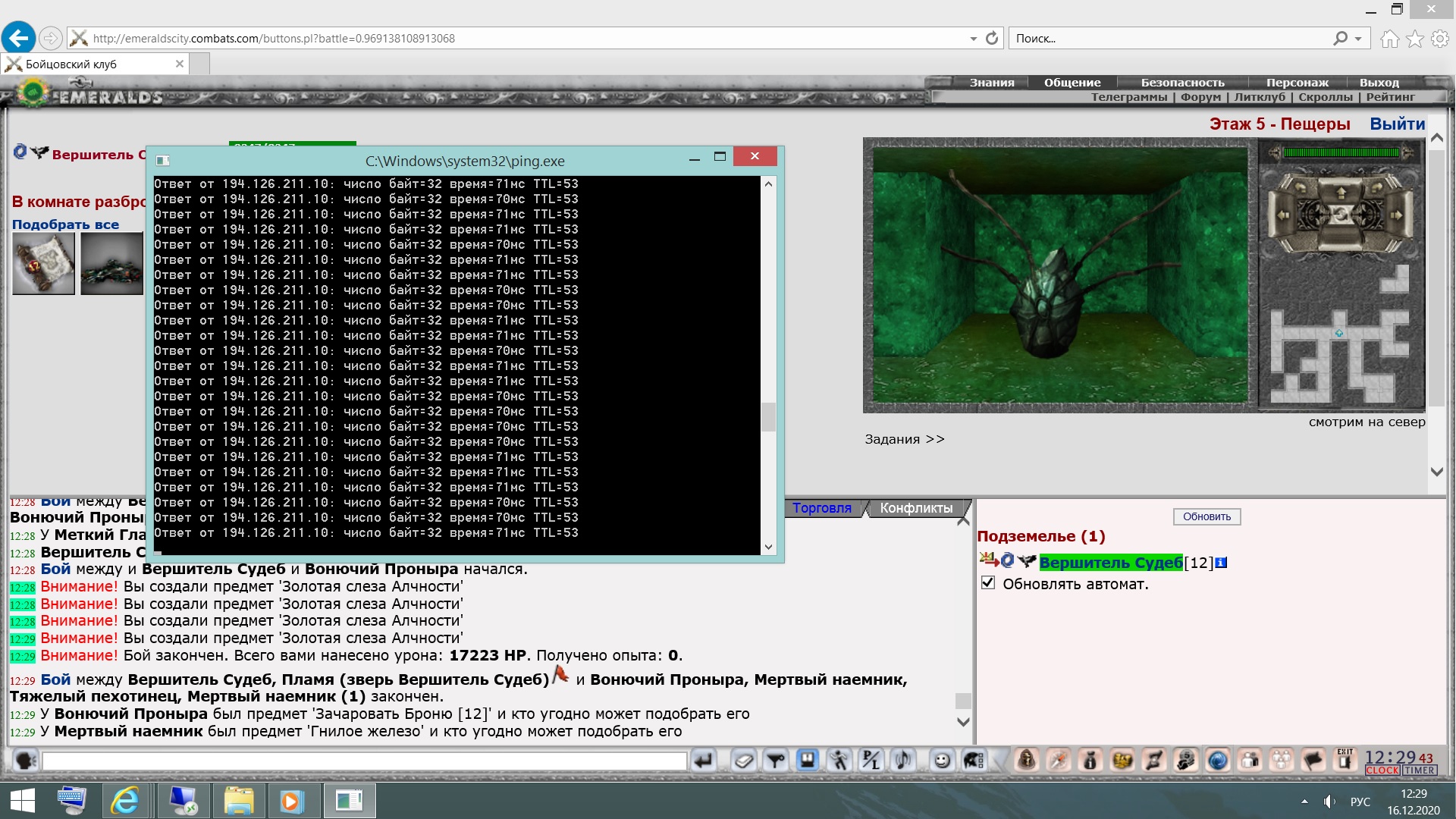The height and width of the screenshot is (819, 1456).
Task: Click the 'Подобрать все' link
Action: 65,224
